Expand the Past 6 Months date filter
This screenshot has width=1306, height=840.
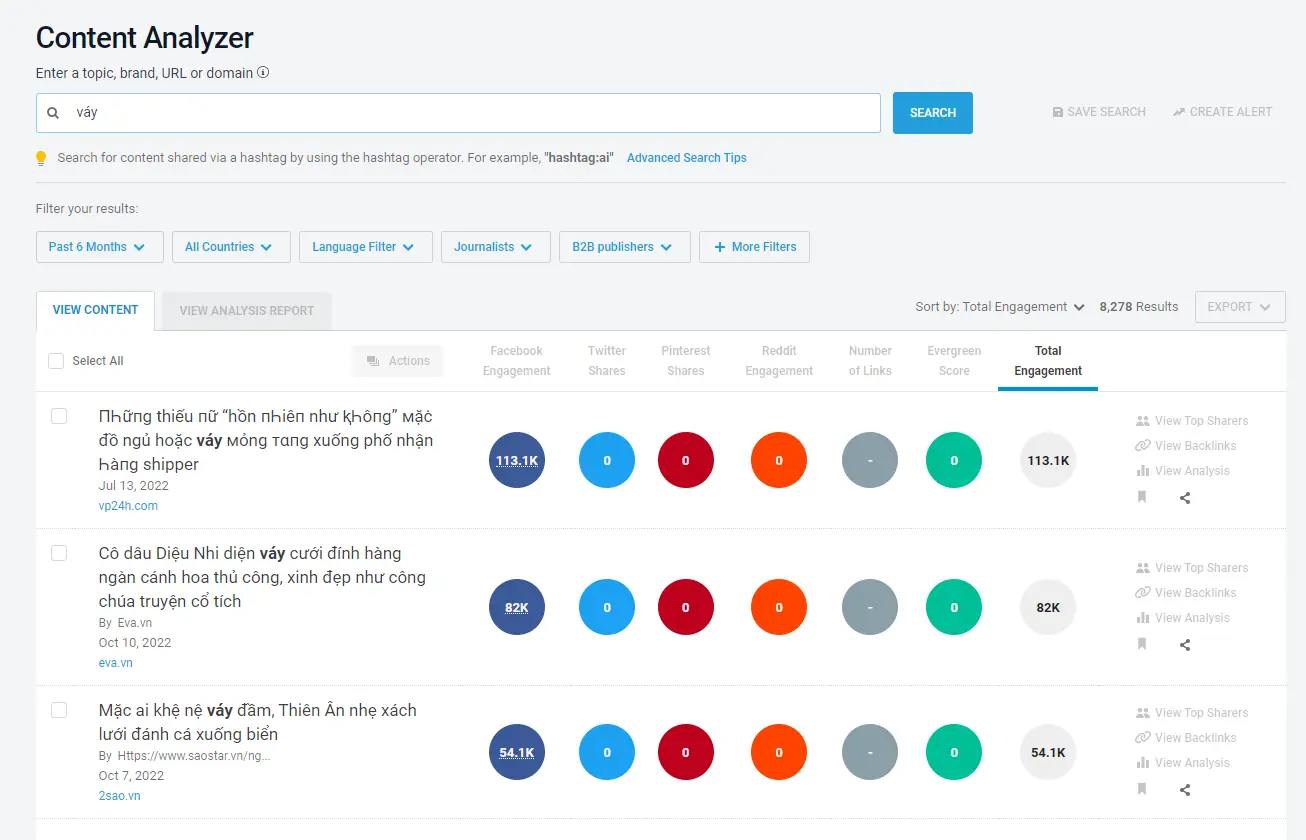(x=99, y=247)
